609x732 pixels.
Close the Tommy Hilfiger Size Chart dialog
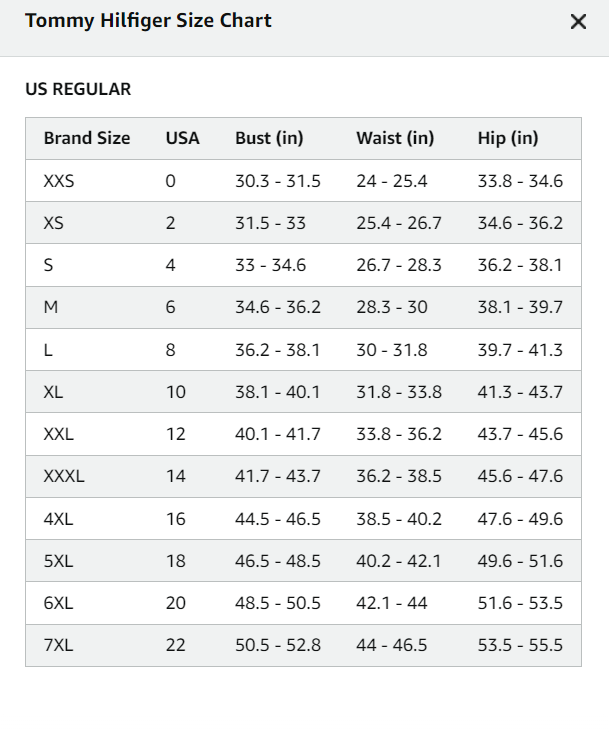578,21
